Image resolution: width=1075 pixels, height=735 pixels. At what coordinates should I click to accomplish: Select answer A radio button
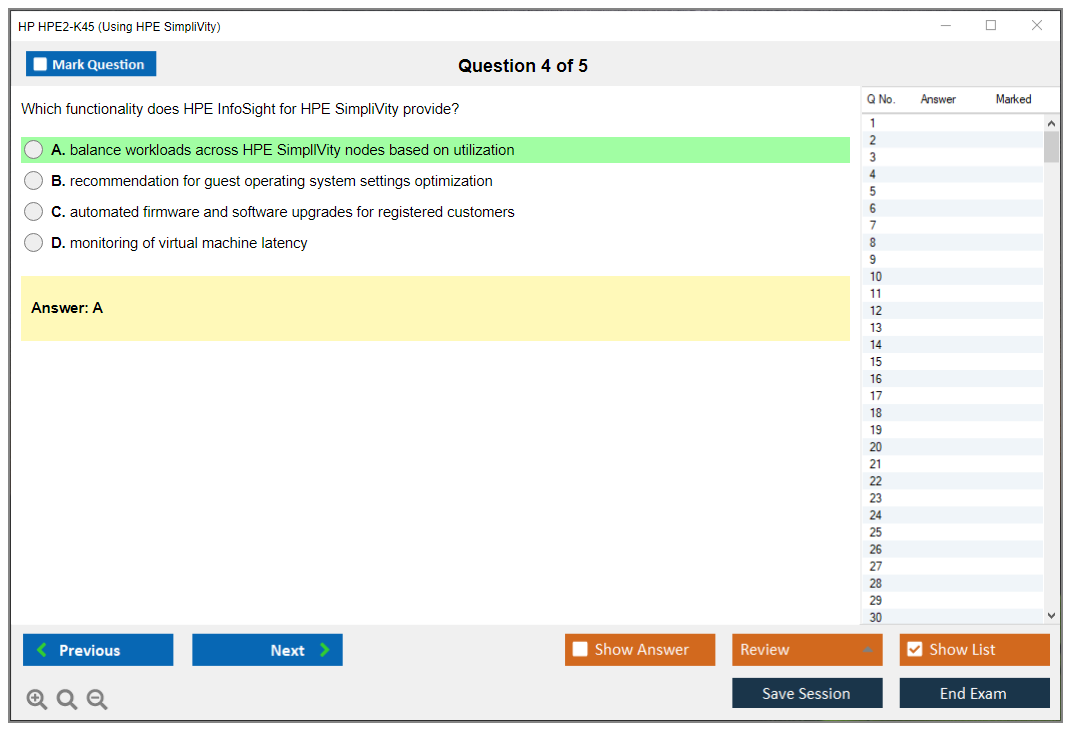(x=34, y=150)
